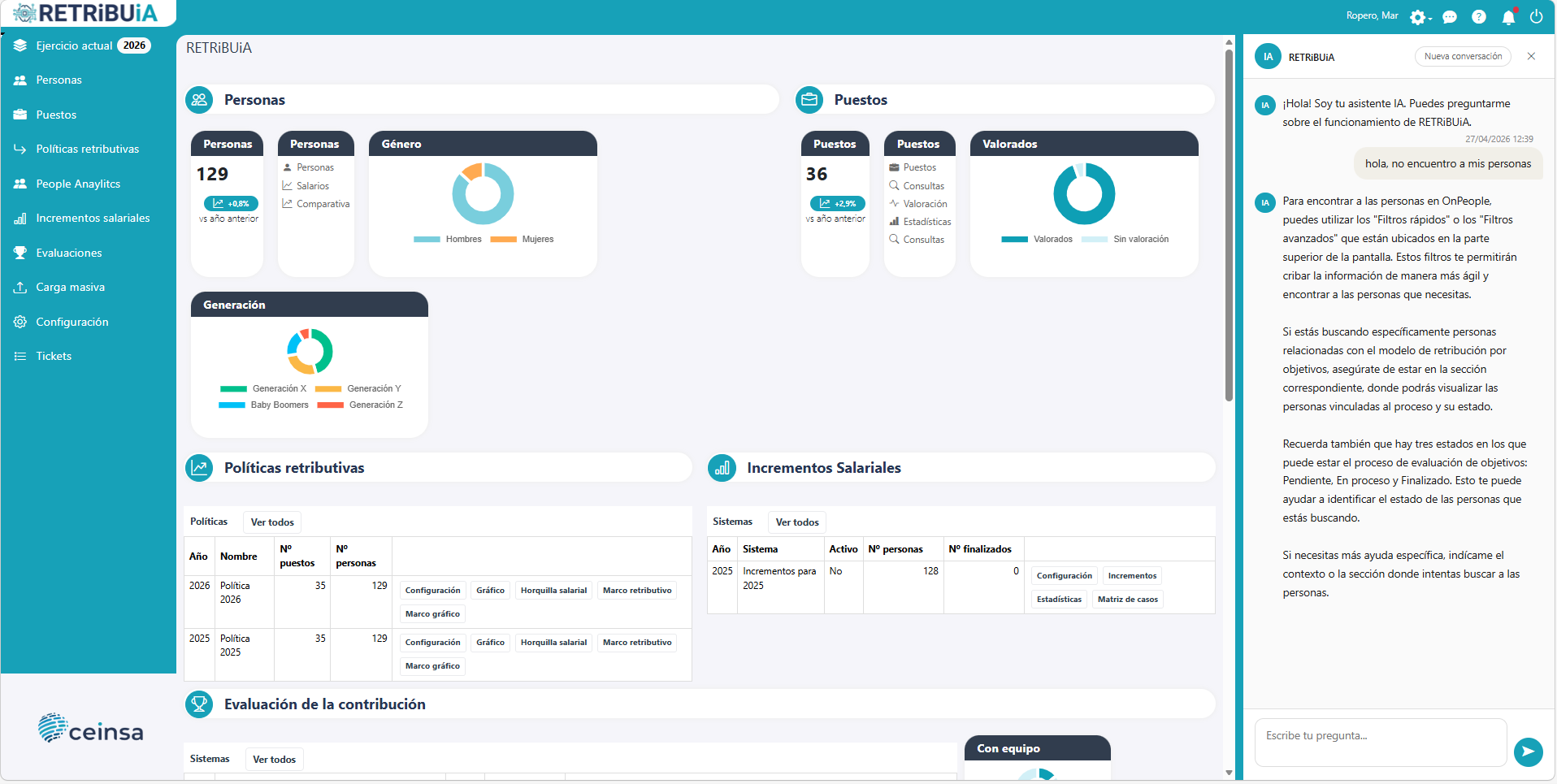The image size is (1557, 784).
Task: Open Configuración for Incrementos para 2025
Action: pos(1064,576)
